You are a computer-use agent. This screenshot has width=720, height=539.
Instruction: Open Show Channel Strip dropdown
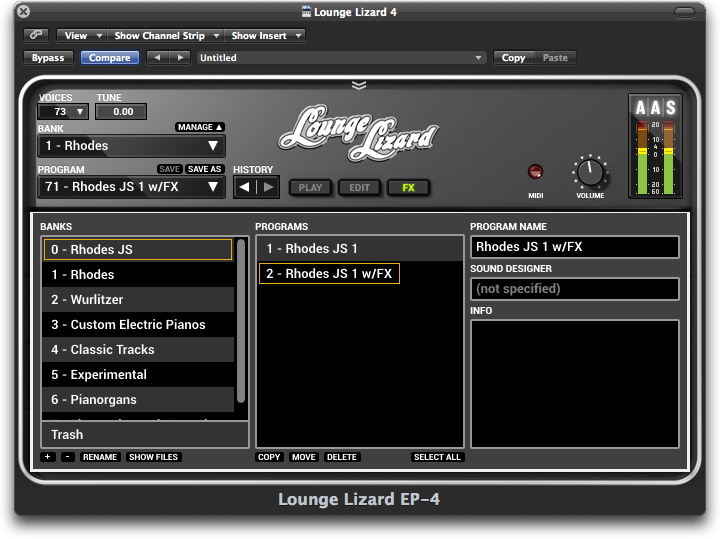(x=165, y=35)
